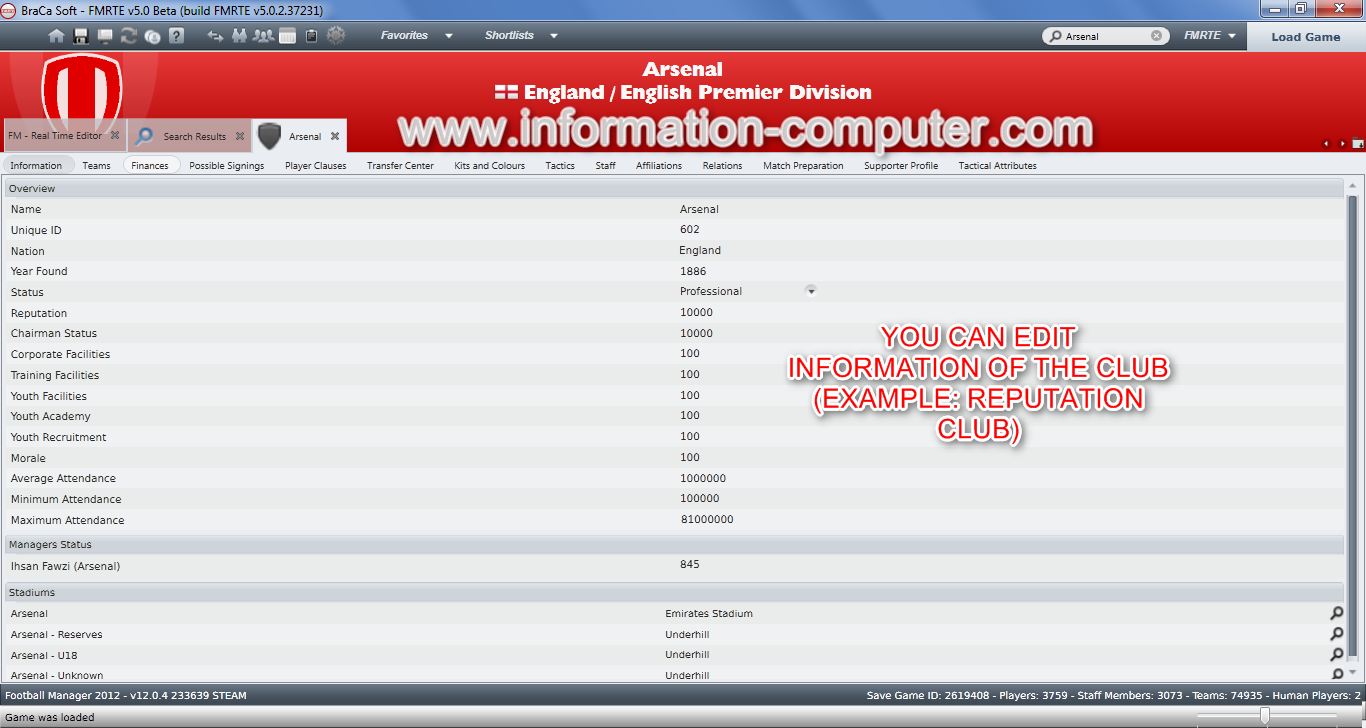Reload data with the refresh arrows icon
This screenshot has height=728, width=1366.
tap(129, 36)
